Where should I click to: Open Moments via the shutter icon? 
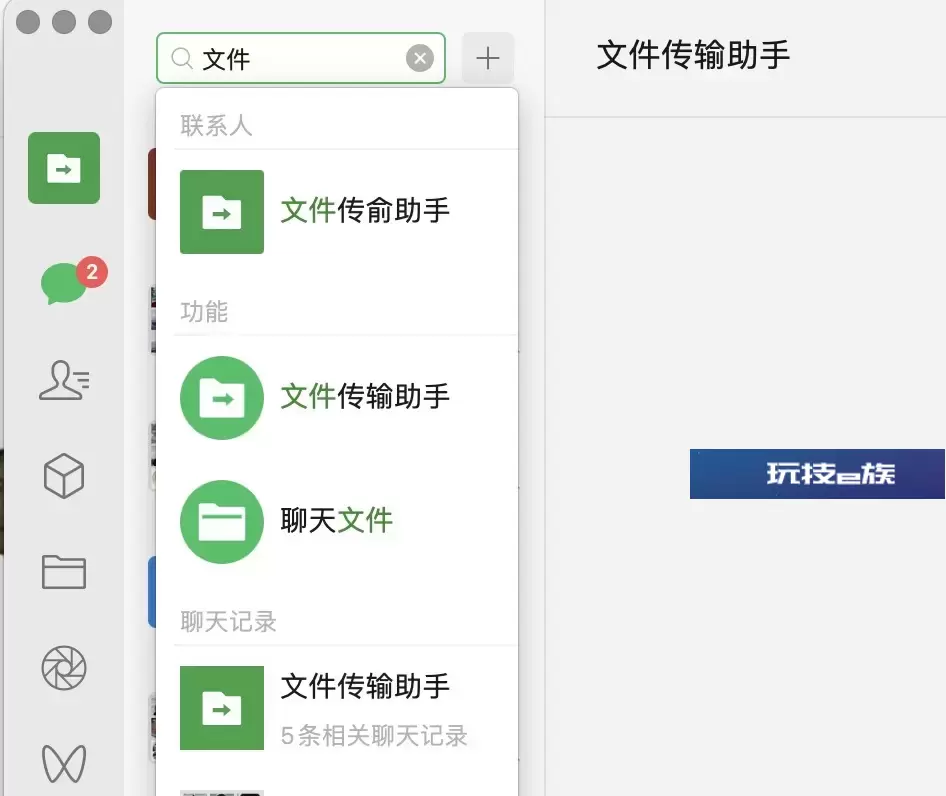(64, 668)
